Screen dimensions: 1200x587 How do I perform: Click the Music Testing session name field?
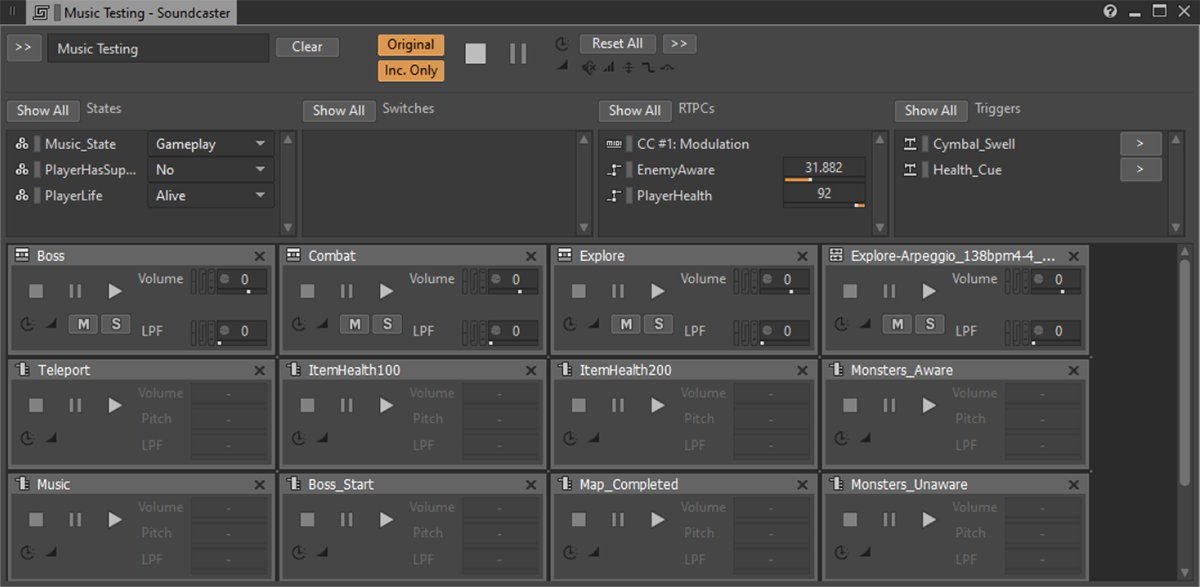point(158,49)
